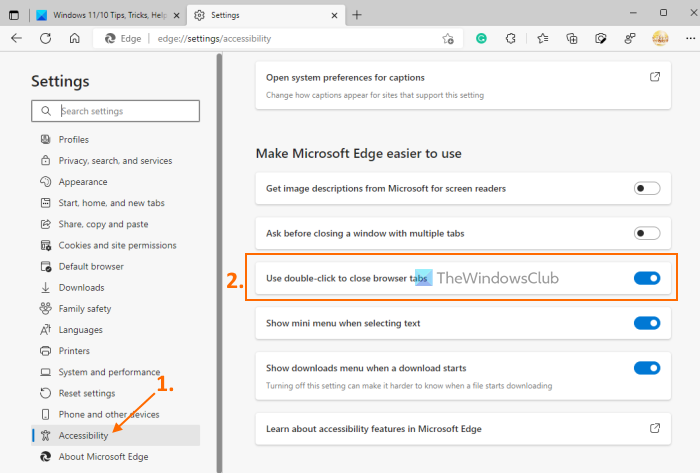Close the Settings tab
Viewport: 700px width, 473px height.
click(334, 16)
